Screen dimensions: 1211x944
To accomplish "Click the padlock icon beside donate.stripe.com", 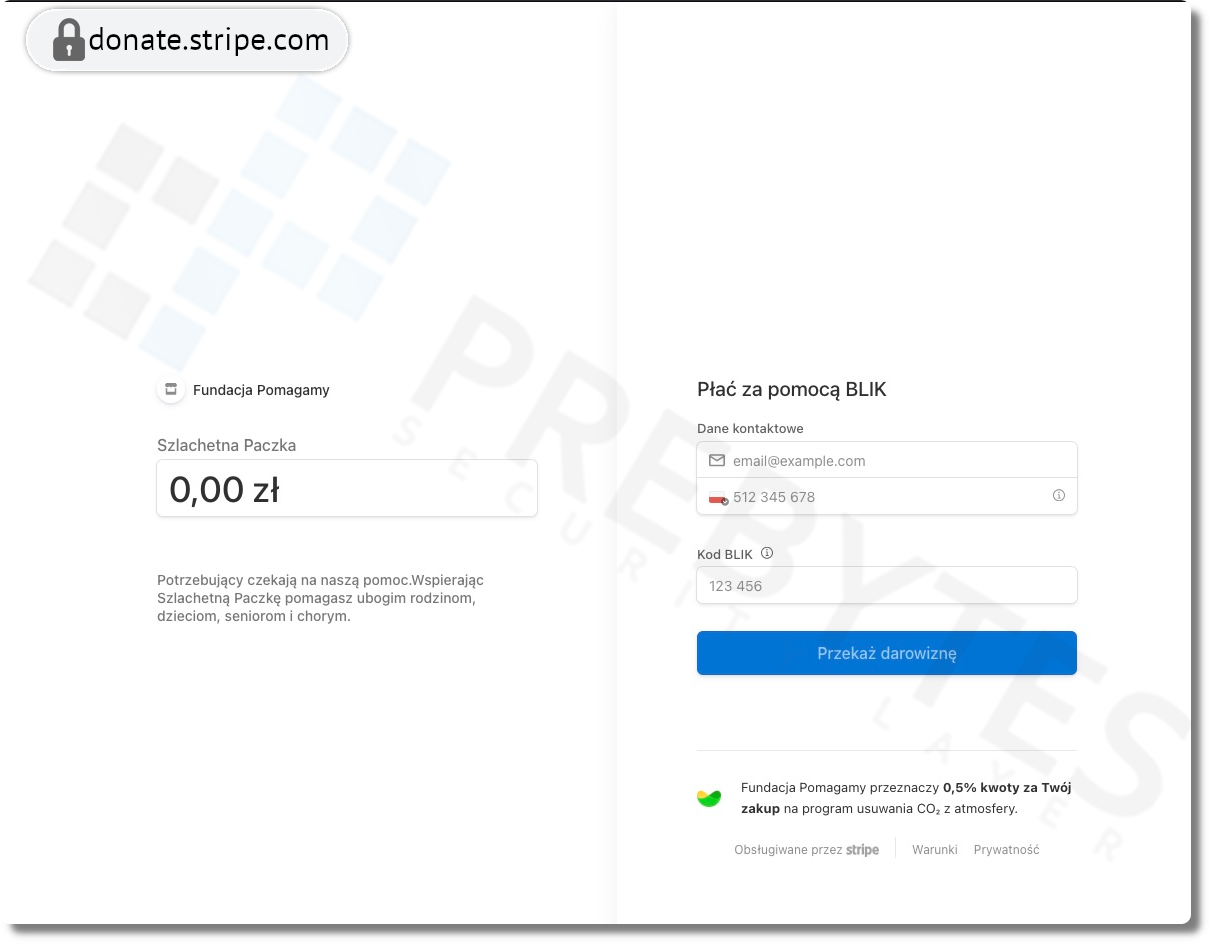I will coord(69,40).
